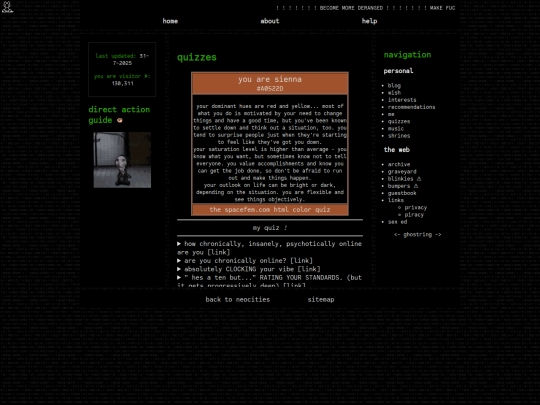
Task: Click the 'navigation' sidebar heading
Action: (x=407, y=55)
